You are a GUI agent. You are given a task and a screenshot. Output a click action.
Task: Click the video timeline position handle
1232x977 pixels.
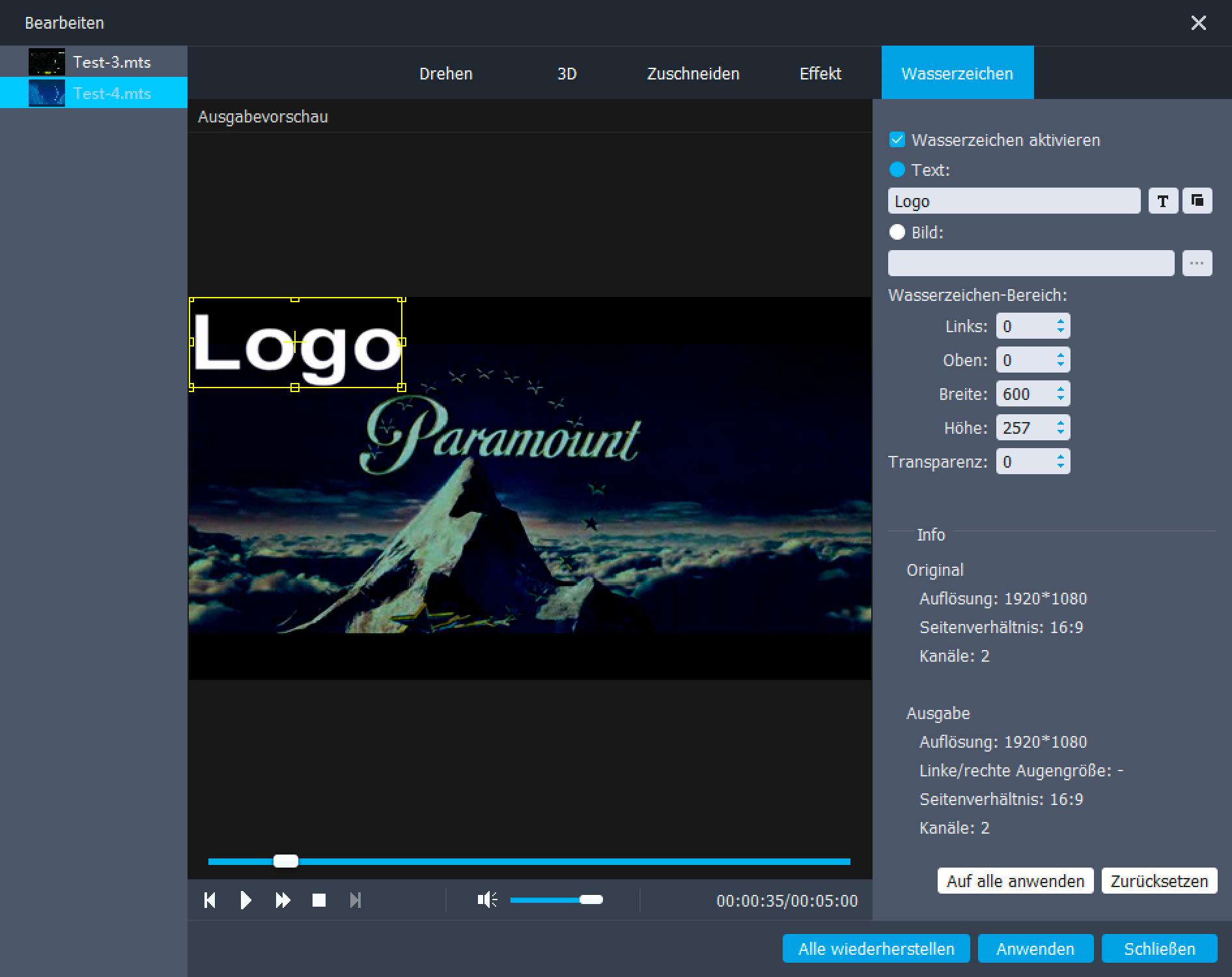pyautogui.click(x=285, y=861)
